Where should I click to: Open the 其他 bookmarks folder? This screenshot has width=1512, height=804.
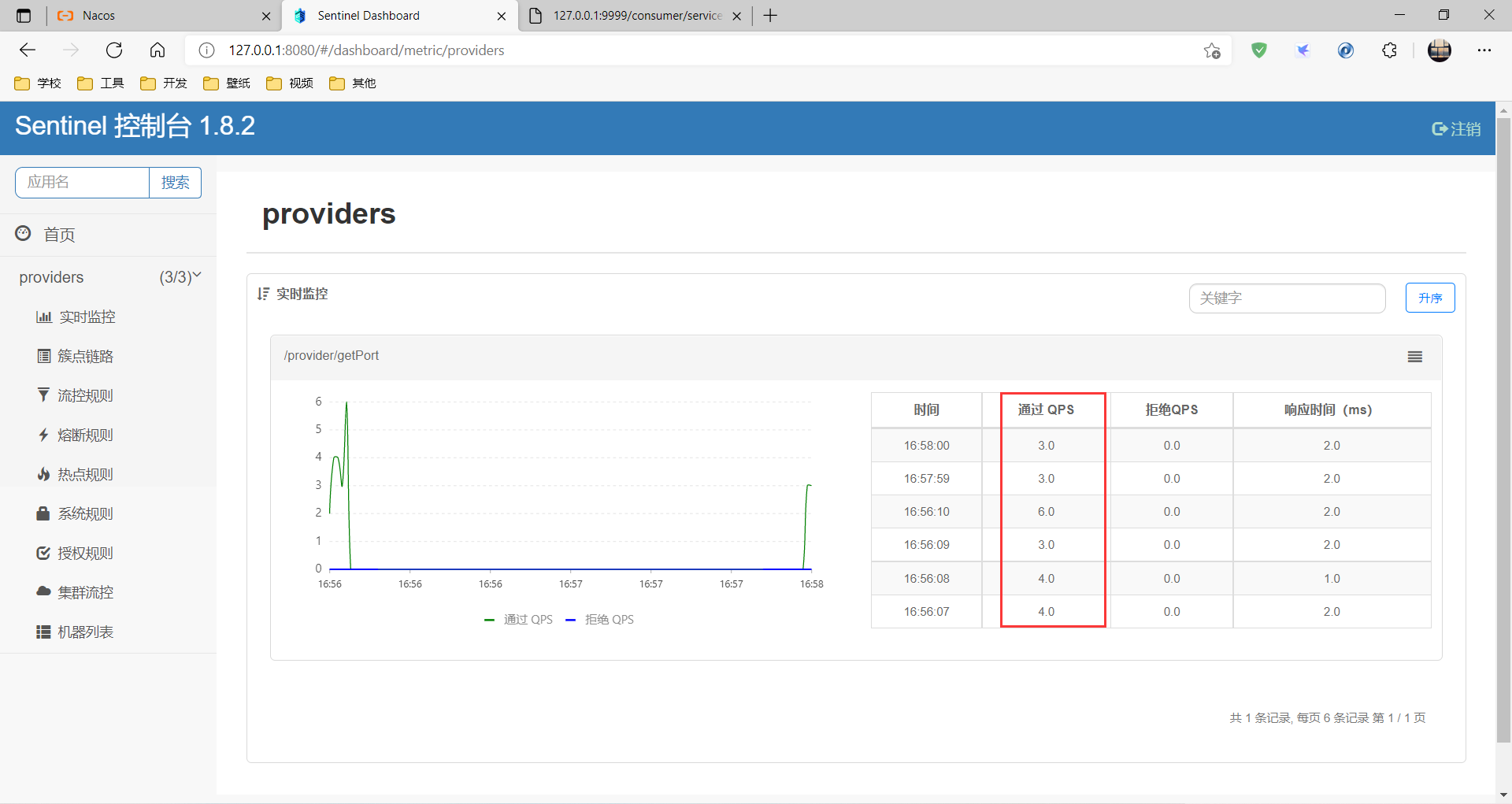[353, 83]
